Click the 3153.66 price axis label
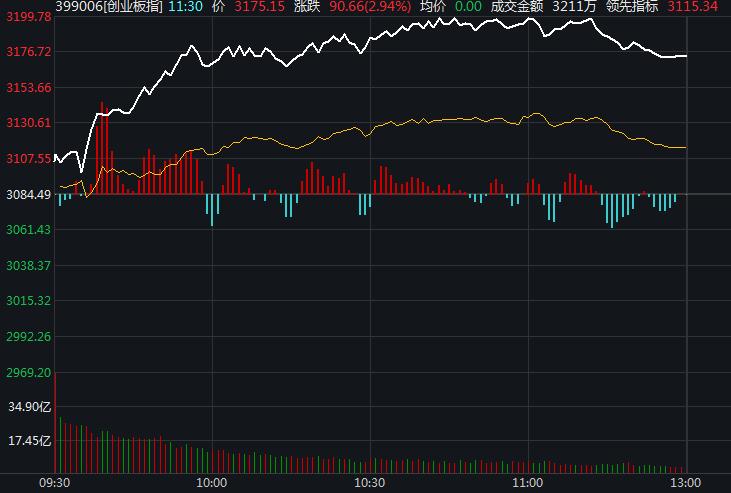This screenshot has height=493, width=731. coord(28,87)
